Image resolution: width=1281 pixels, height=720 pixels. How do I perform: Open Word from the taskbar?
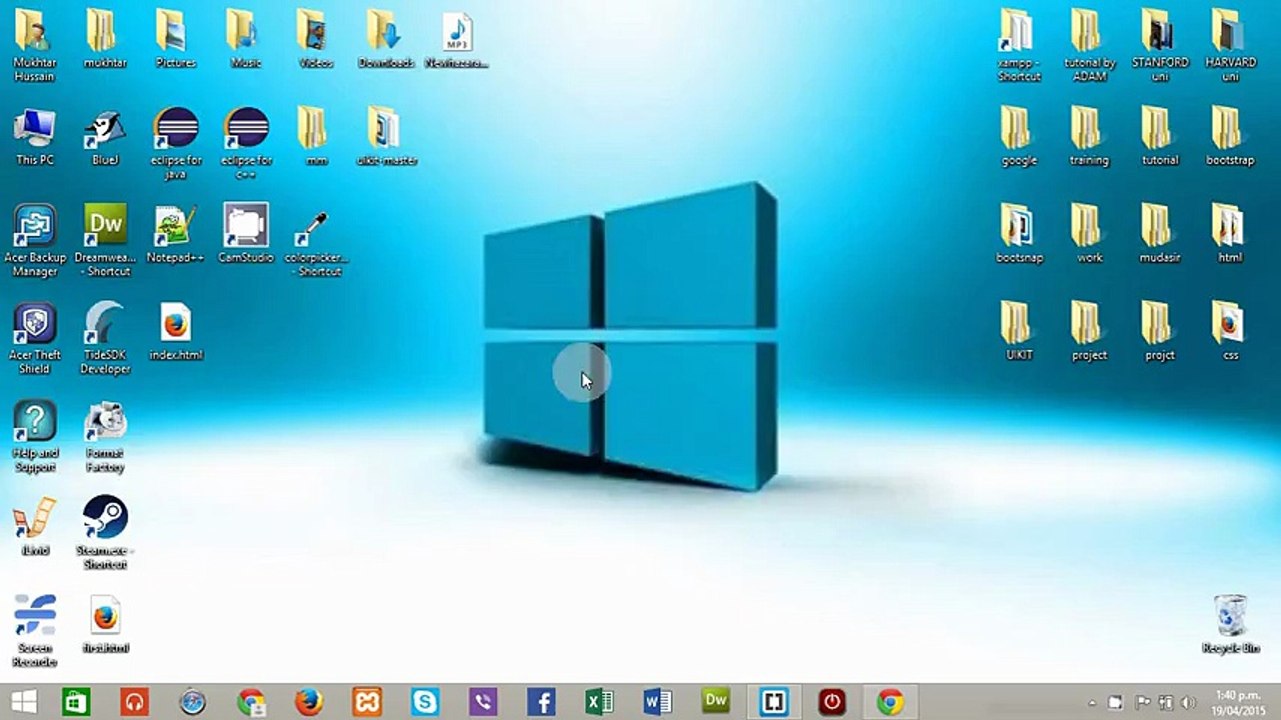click(x=657, y=702)
